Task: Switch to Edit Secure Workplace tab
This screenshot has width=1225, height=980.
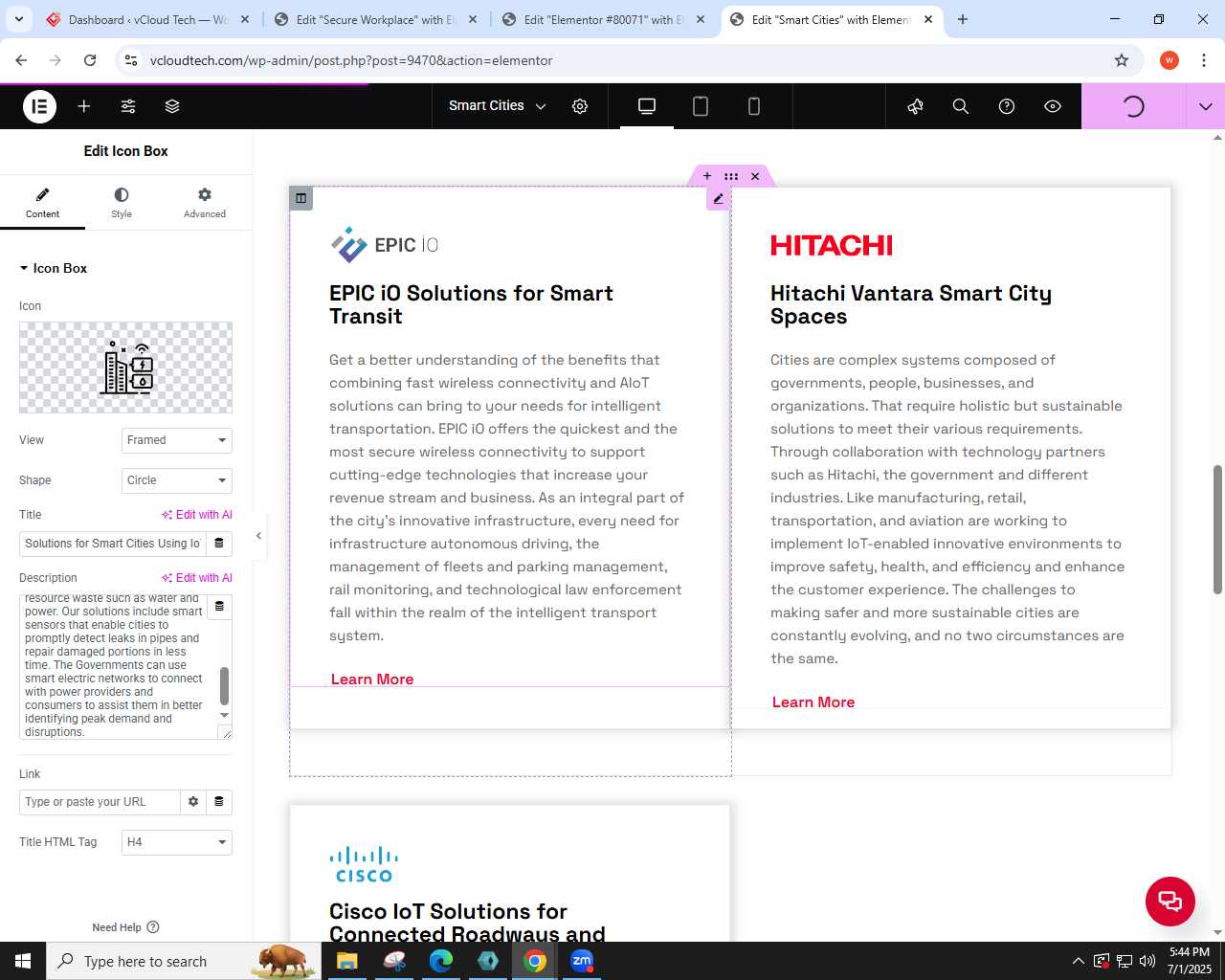Action: click(x=375, y=19)
